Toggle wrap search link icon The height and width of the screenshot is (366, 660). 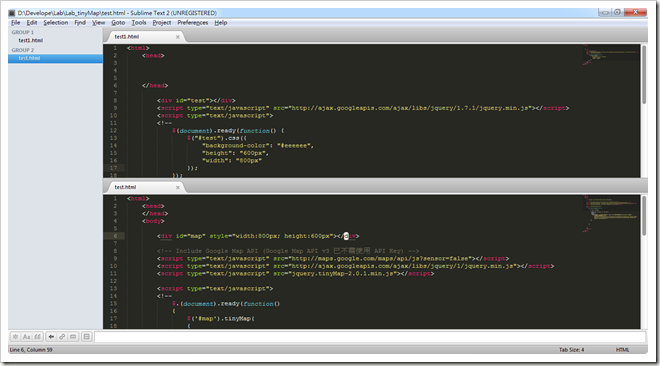[x=62, y=337]
